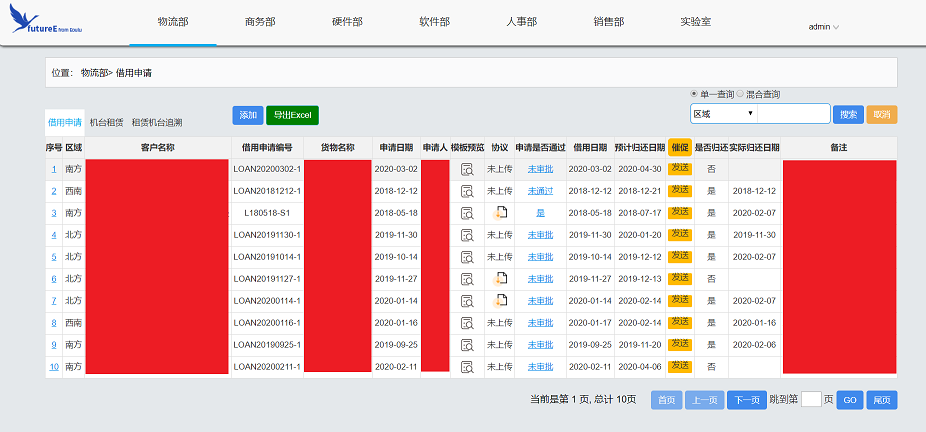Image resolution: width=926 pixels, height=432 pixels.
Task: Open agreement file icon for LOAN20200114-1
Action: point(501,300)
